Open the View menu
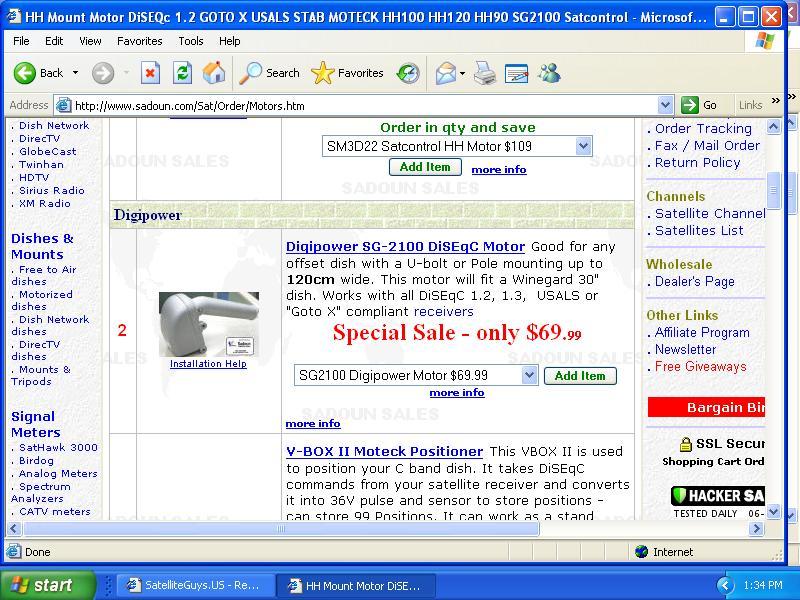The image size is (800, 600). point(90,41)
